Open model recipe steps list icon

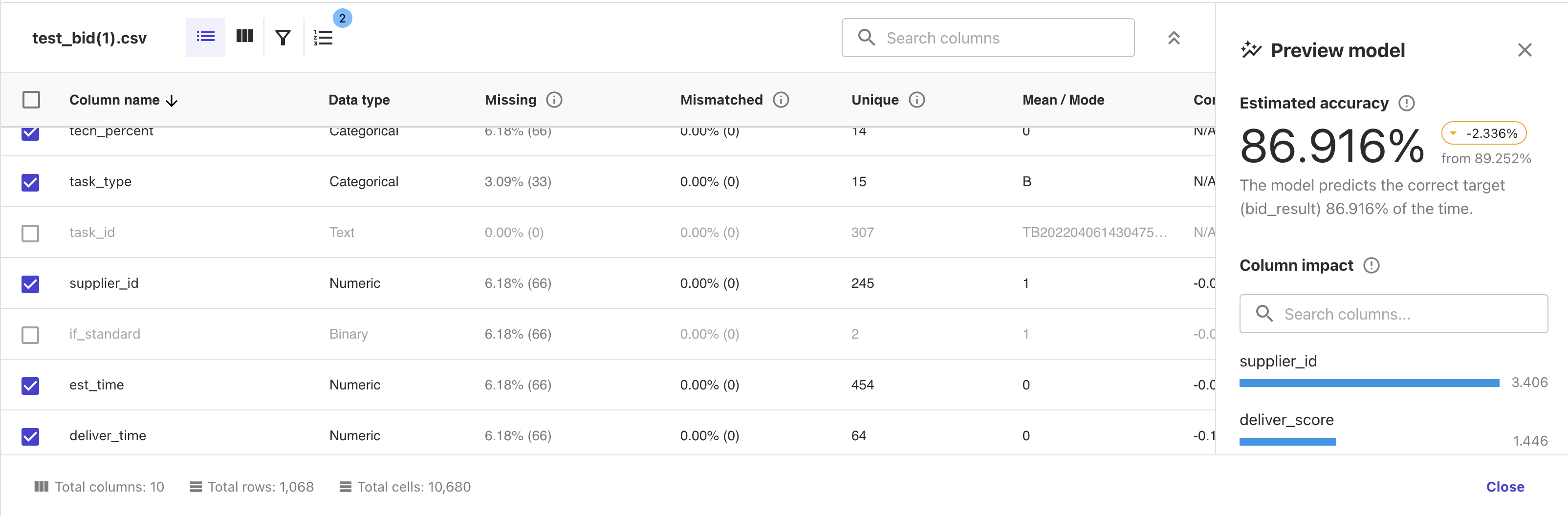[x=323, y=38]
